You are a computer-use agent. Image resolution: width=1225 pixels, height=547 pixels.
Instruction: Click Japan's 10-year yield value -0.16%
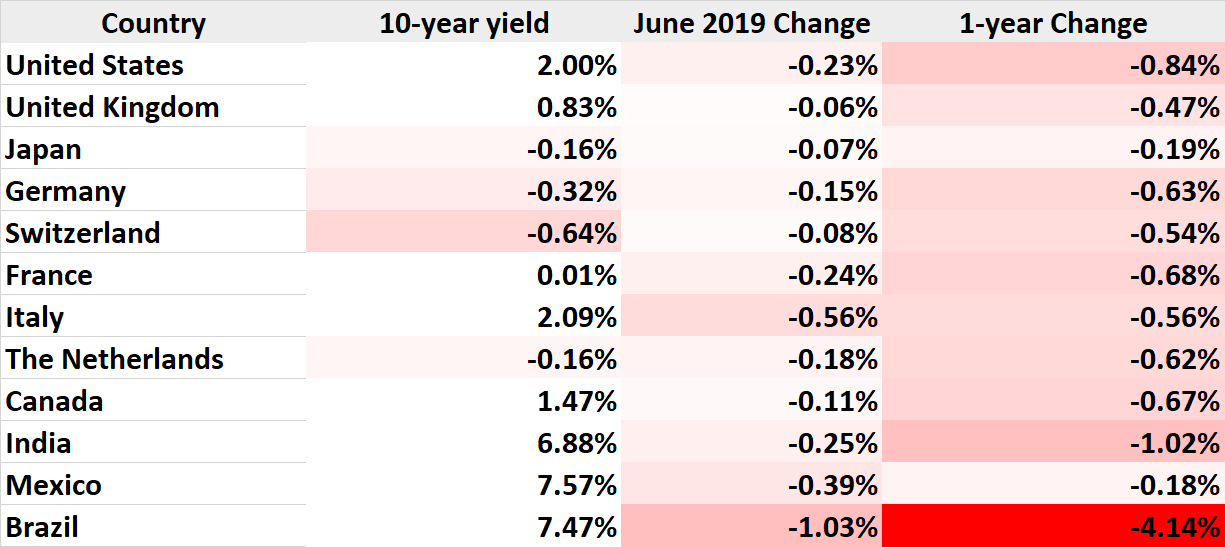pyautogui.click(x=573, y=150)
